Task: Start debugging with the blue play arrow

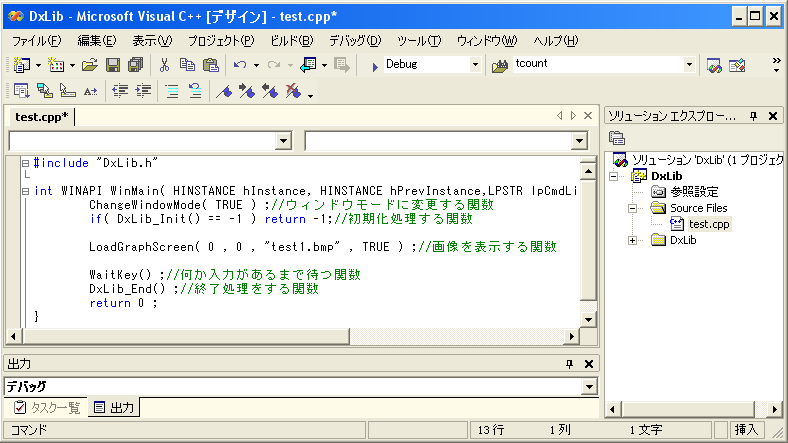Action: [374, 67]
